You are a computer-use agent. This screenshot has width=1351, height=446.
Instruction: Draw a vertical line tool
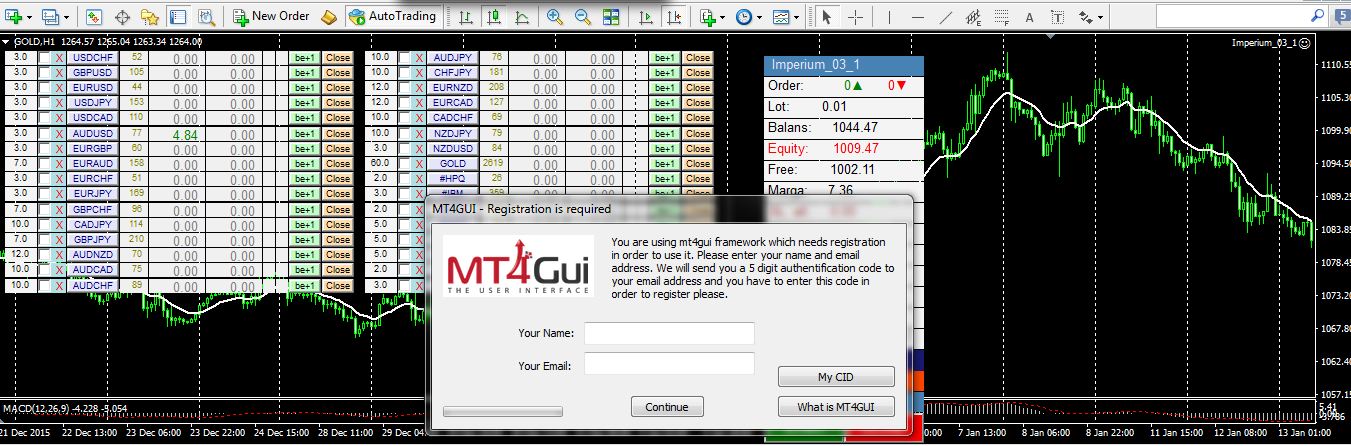click(x=890, y=17)
